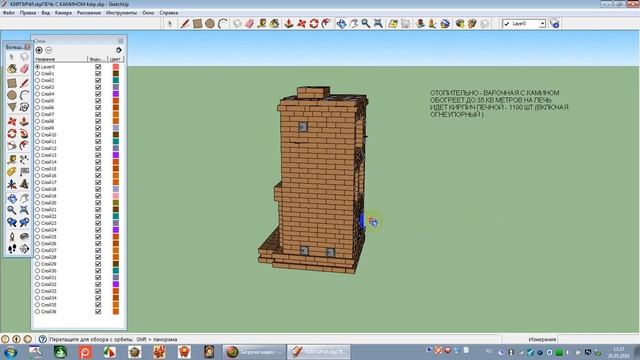
Task: Switch to the SketchUp taskbar window button
Action: pos(319,352)
